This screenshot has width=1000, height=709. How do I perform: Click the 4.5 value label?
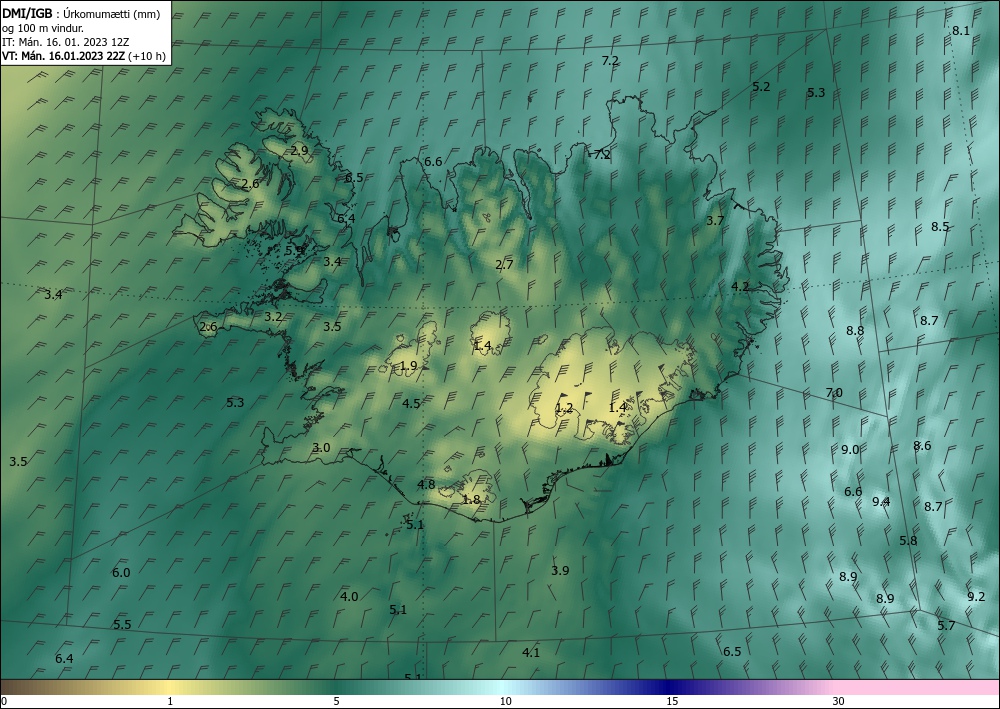[411, 404]
